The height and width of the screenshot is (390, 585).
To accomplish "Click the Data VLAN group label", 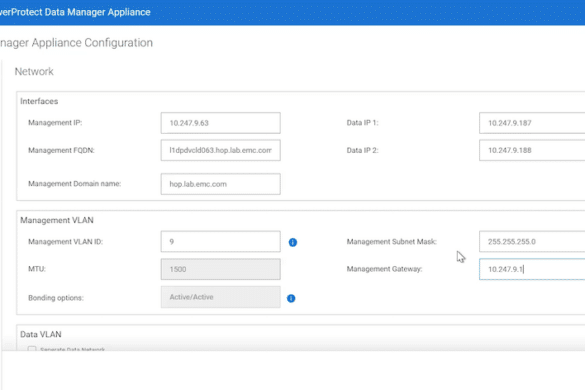I will point(41,334).
